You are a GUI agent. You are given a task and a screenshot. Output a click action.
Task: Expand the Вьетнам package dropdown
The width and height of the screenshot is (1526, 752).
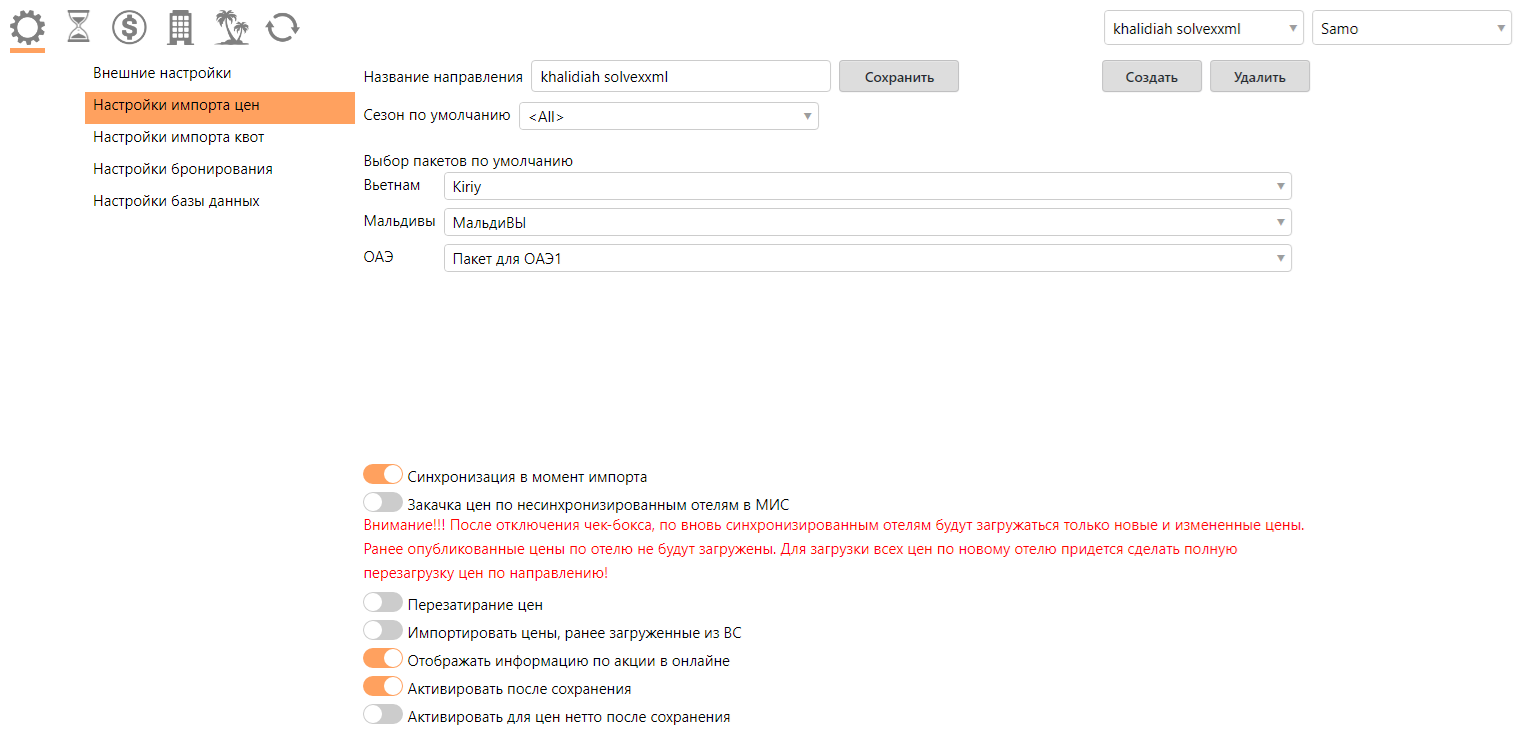click(867, 186)
